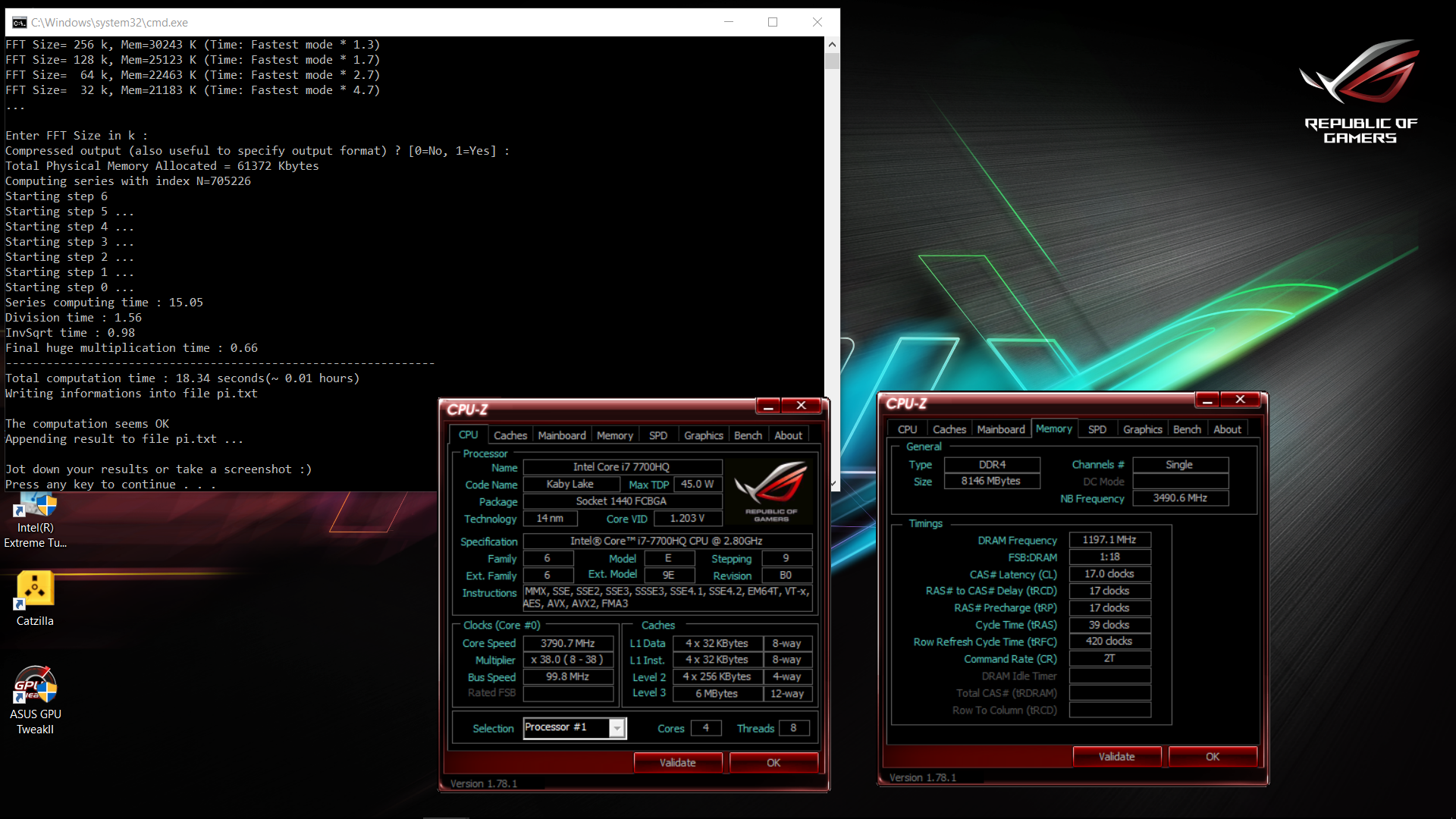1456x819 pixels.
Task: Click 'Press any key to continue' line
Action: point(111,485)
